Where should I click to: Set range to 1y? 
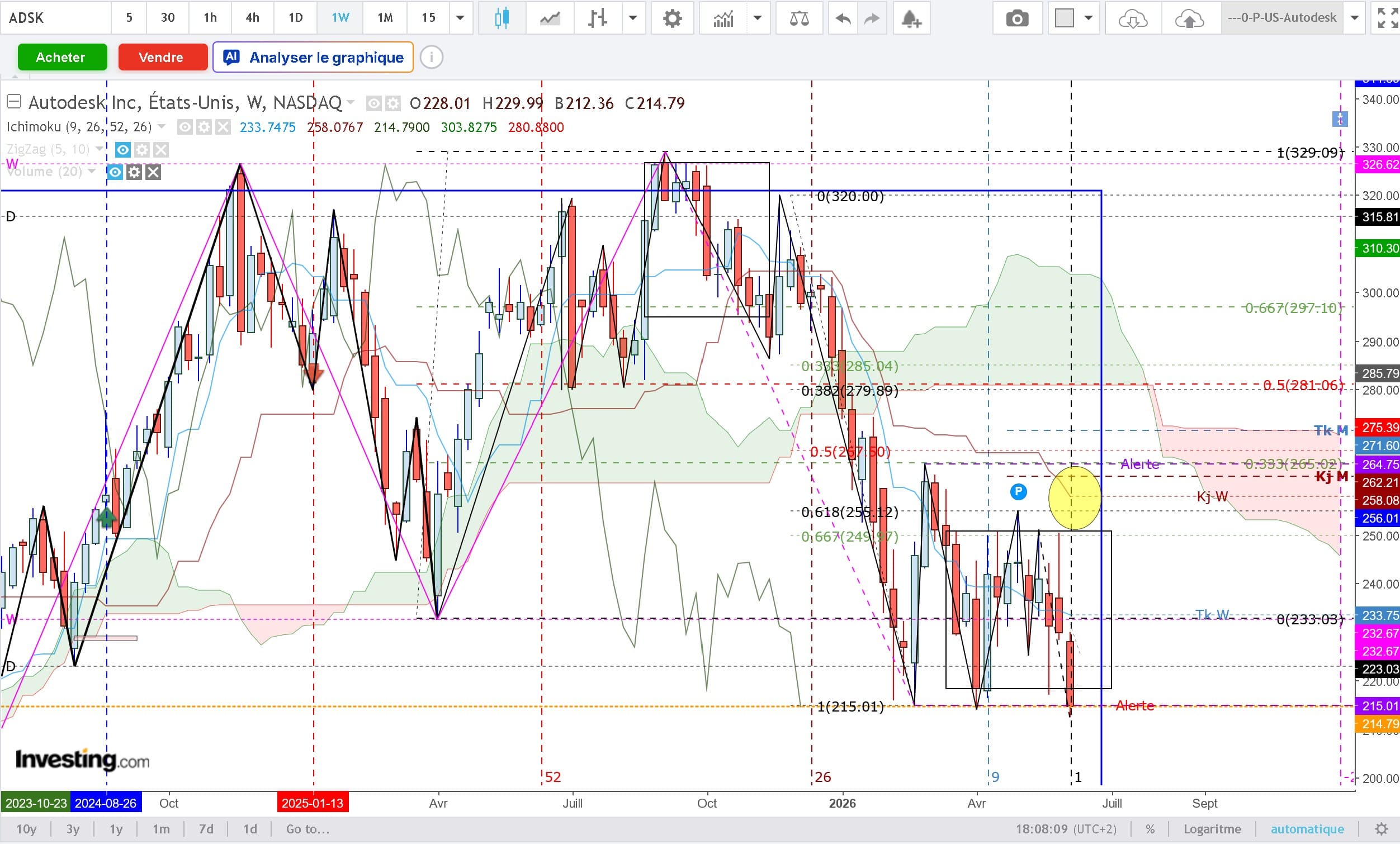point(116,829)
